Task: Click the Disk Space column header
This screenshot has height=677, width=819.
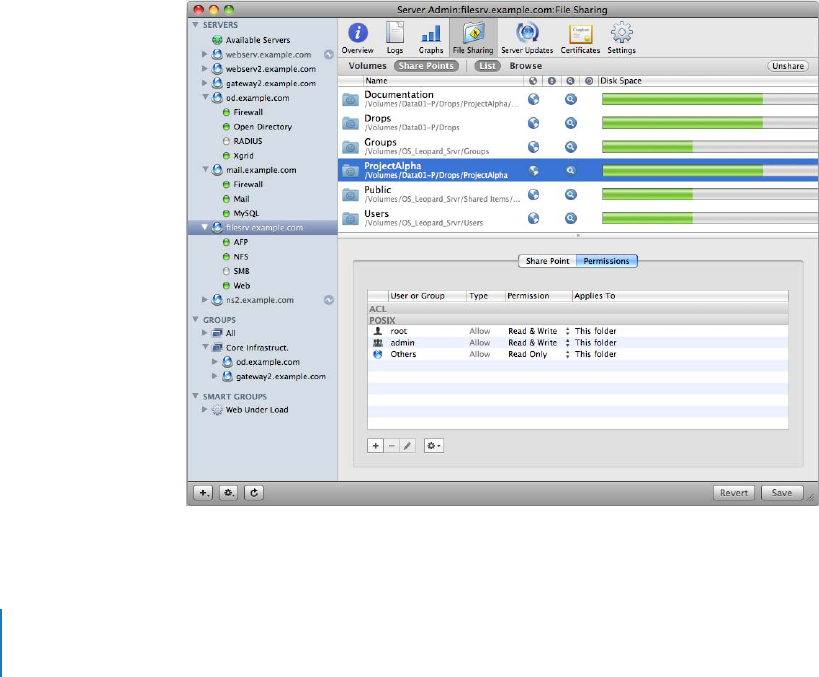Action: pos(708,81)
